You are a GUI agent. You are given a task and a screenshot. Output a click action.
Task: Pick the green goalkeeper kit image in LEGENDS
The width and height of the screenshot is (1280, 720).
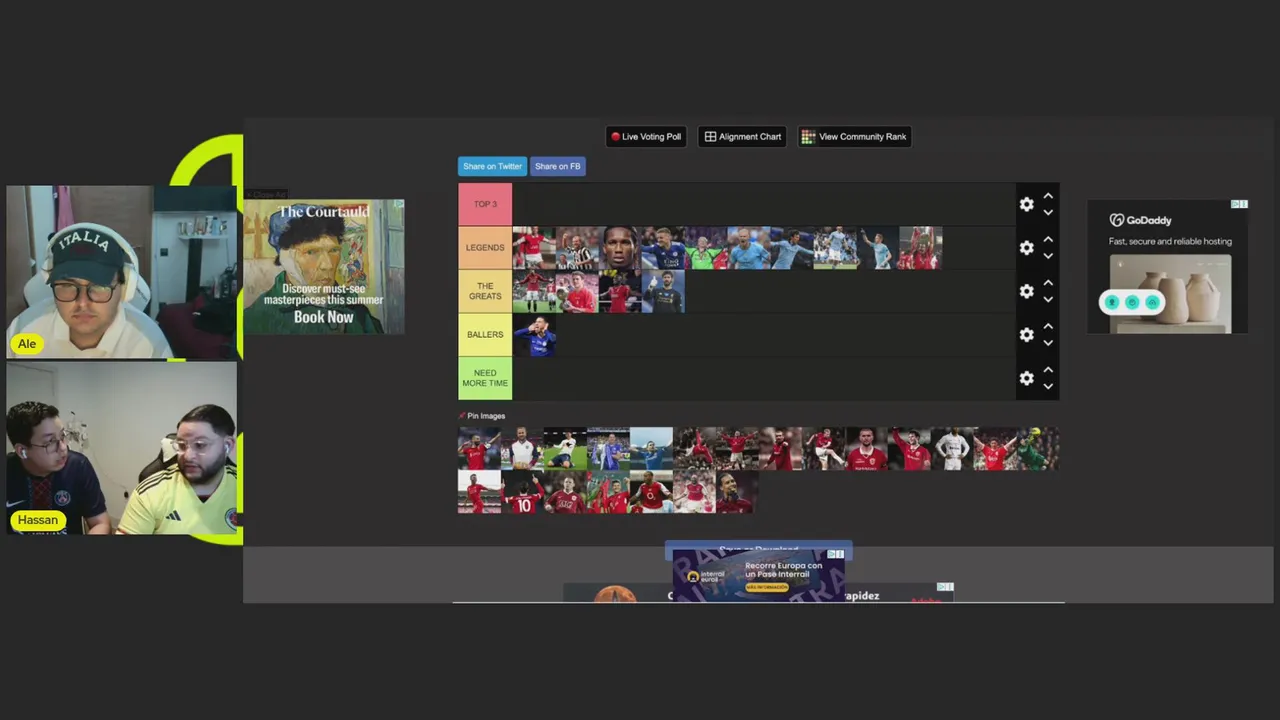(x=705, y=248)
